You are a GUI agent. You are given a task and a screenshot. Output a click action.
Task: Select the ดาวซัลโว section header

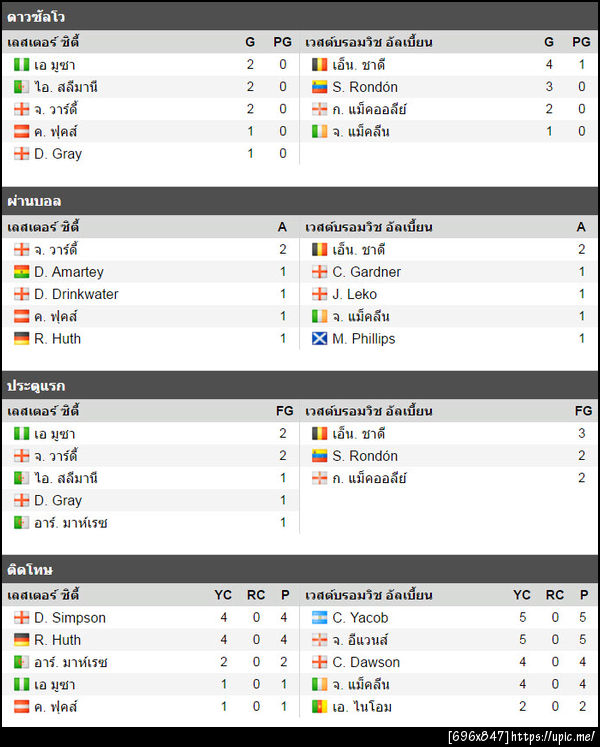(36, 16)
